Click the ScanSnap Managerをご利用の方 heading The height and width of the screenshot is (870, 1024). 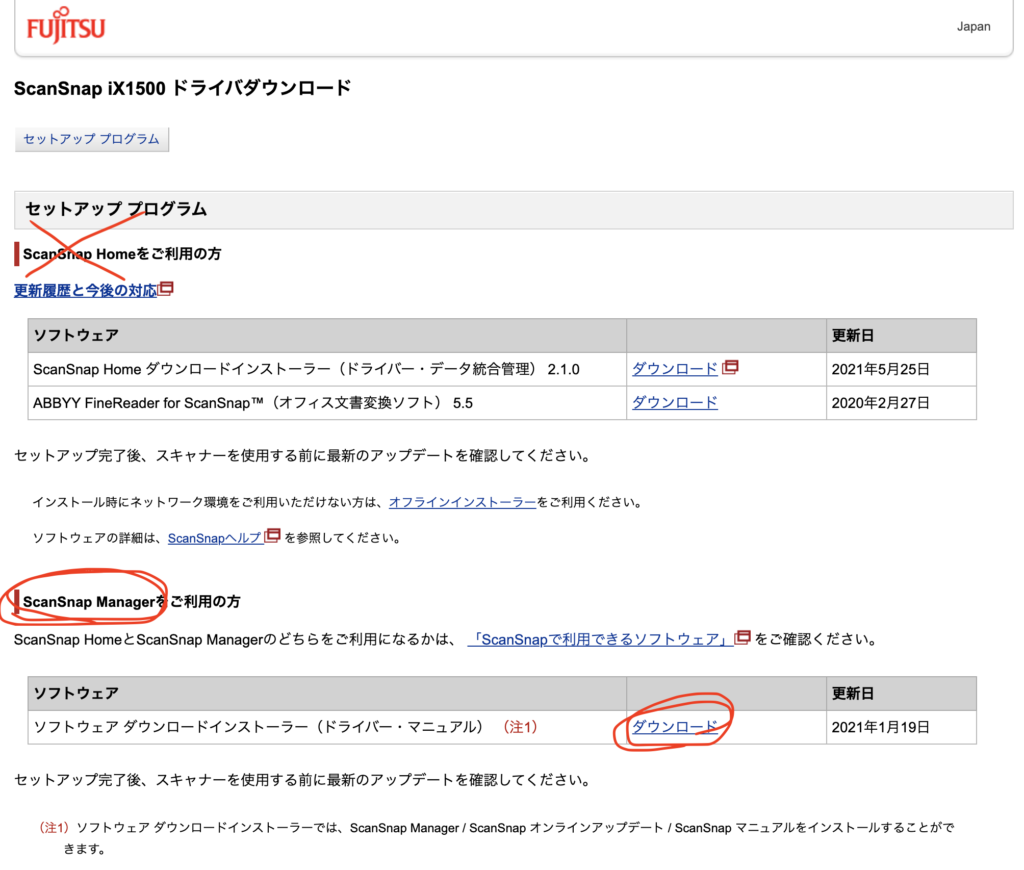coord(131,602)
